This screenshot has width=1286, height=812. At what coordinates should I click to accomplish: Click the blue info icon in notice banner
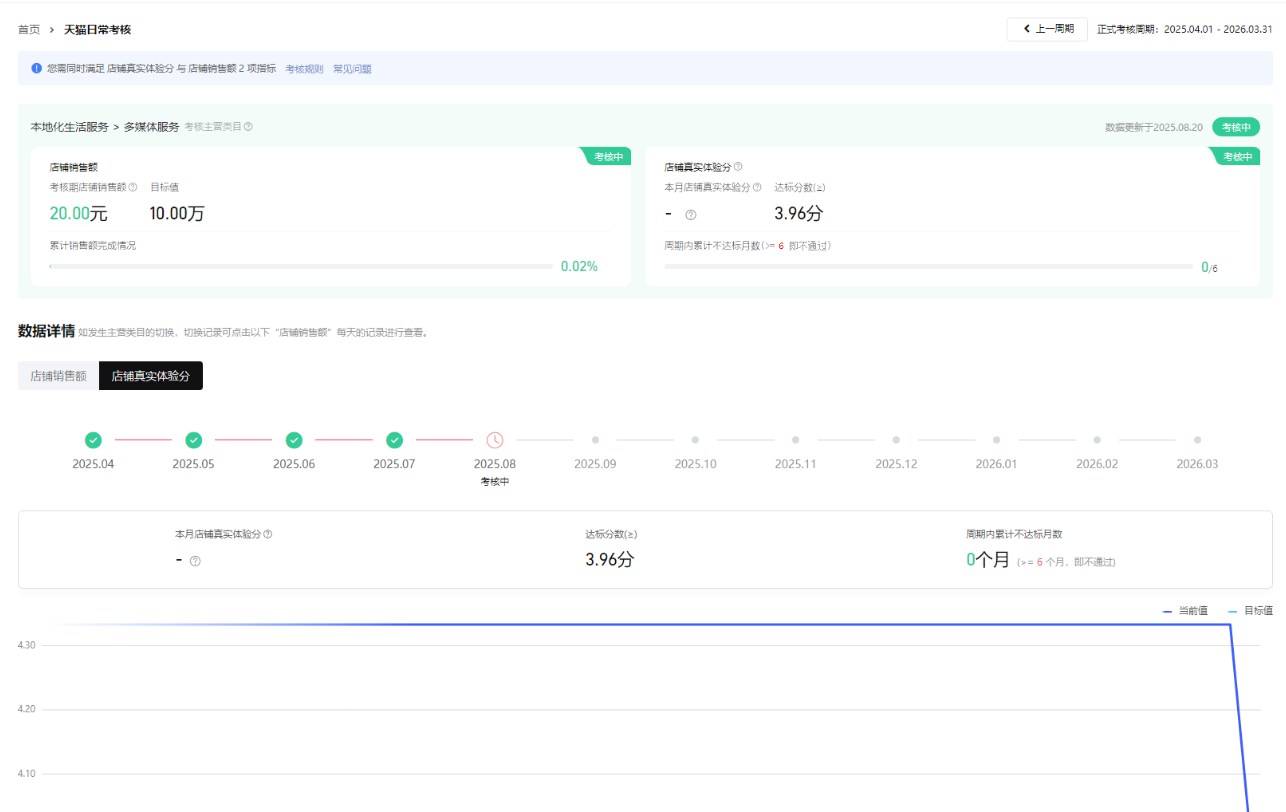(37, 69)
